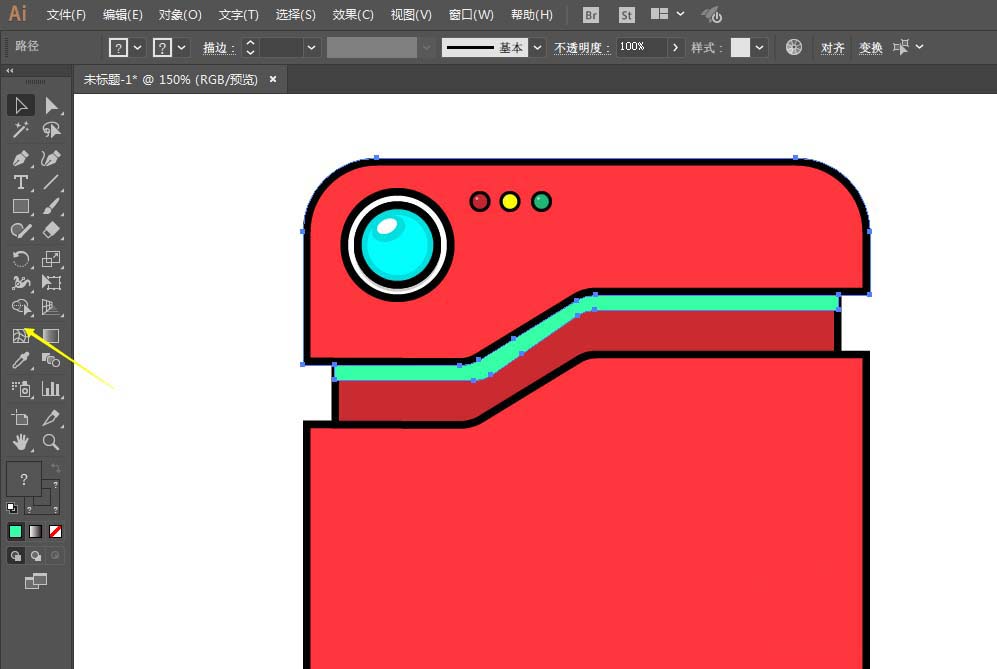Select the Column Graph tool
This screenshot has height=669, width=997.
(51, 389)
